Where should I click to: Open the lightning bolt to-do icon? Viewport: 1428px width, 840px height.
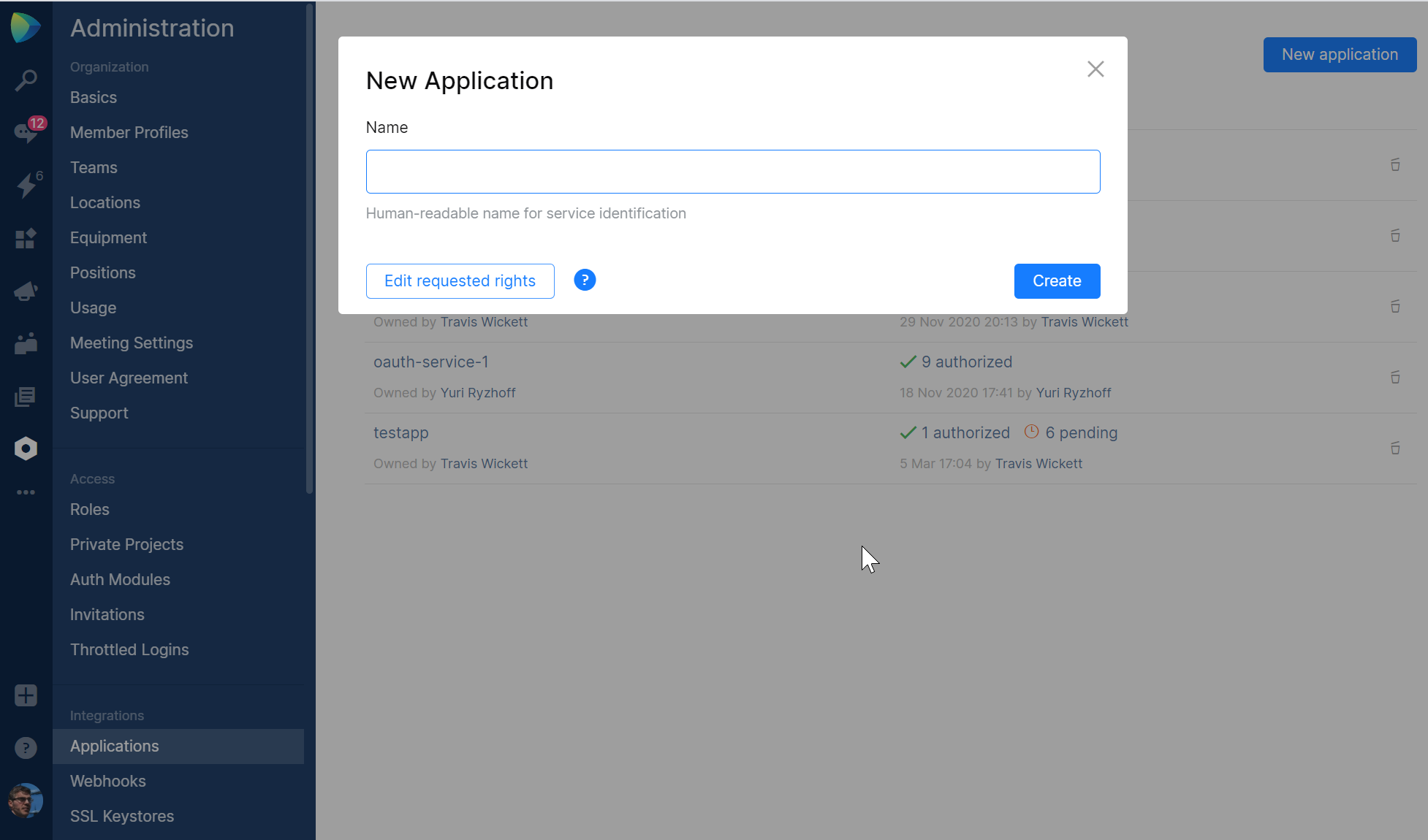pos(26,185)
